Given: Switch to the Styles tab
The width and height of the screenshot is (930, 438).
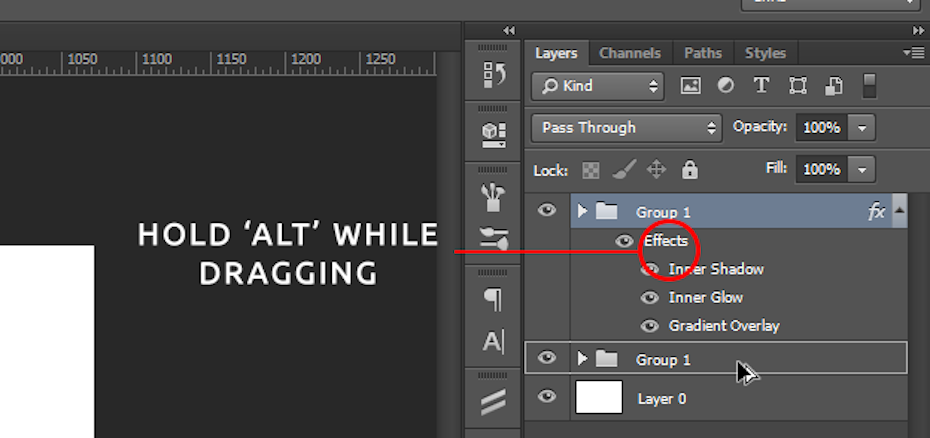Looking at the screenshot, I should tap(765, 53).
